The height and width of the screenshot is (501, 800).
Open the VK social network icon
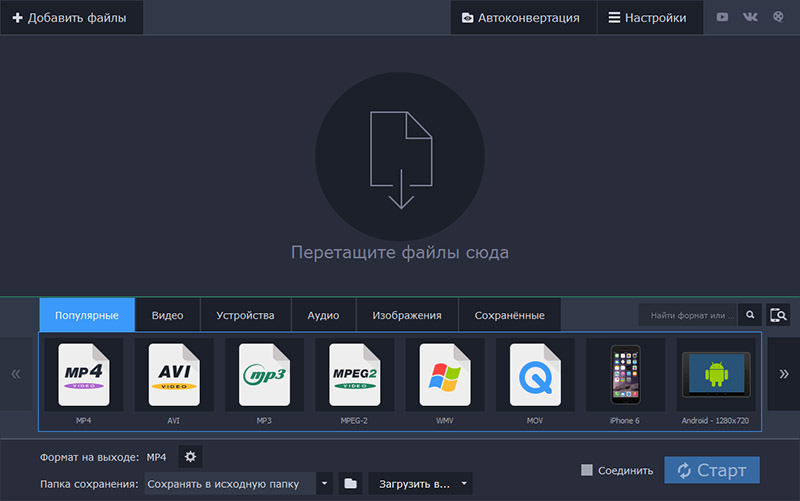750,17
